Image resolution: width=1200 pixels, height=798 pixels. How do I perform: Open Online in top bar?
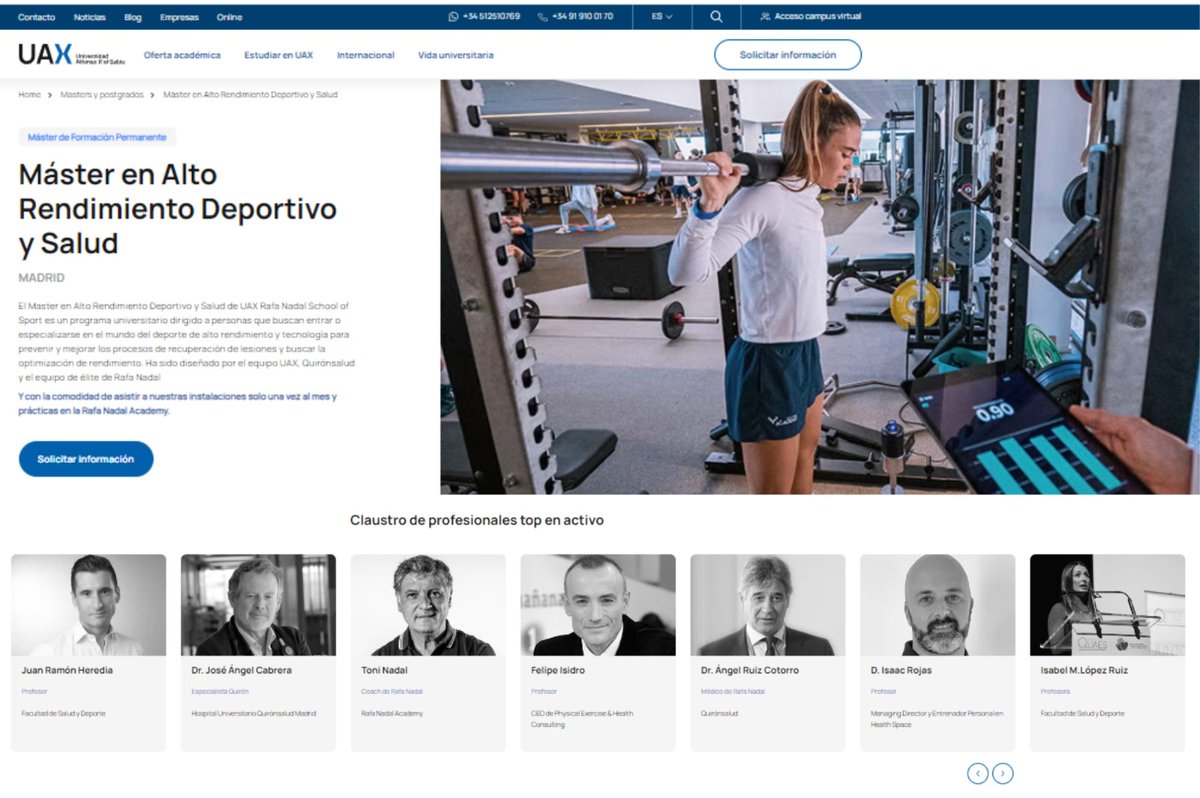click(229, 17)
